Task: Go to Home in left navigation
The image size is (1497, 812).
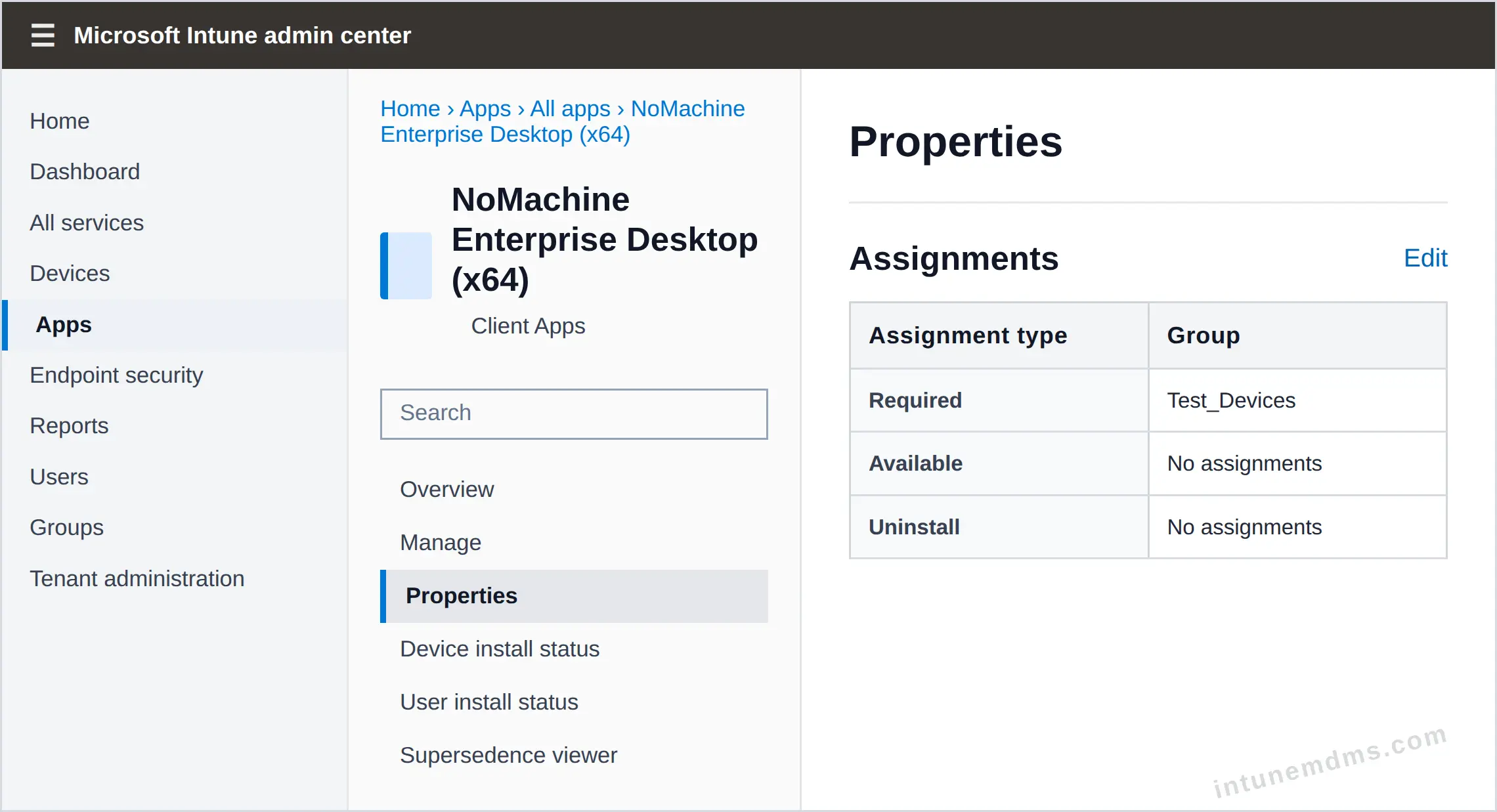Action: [x=60, y=121]
